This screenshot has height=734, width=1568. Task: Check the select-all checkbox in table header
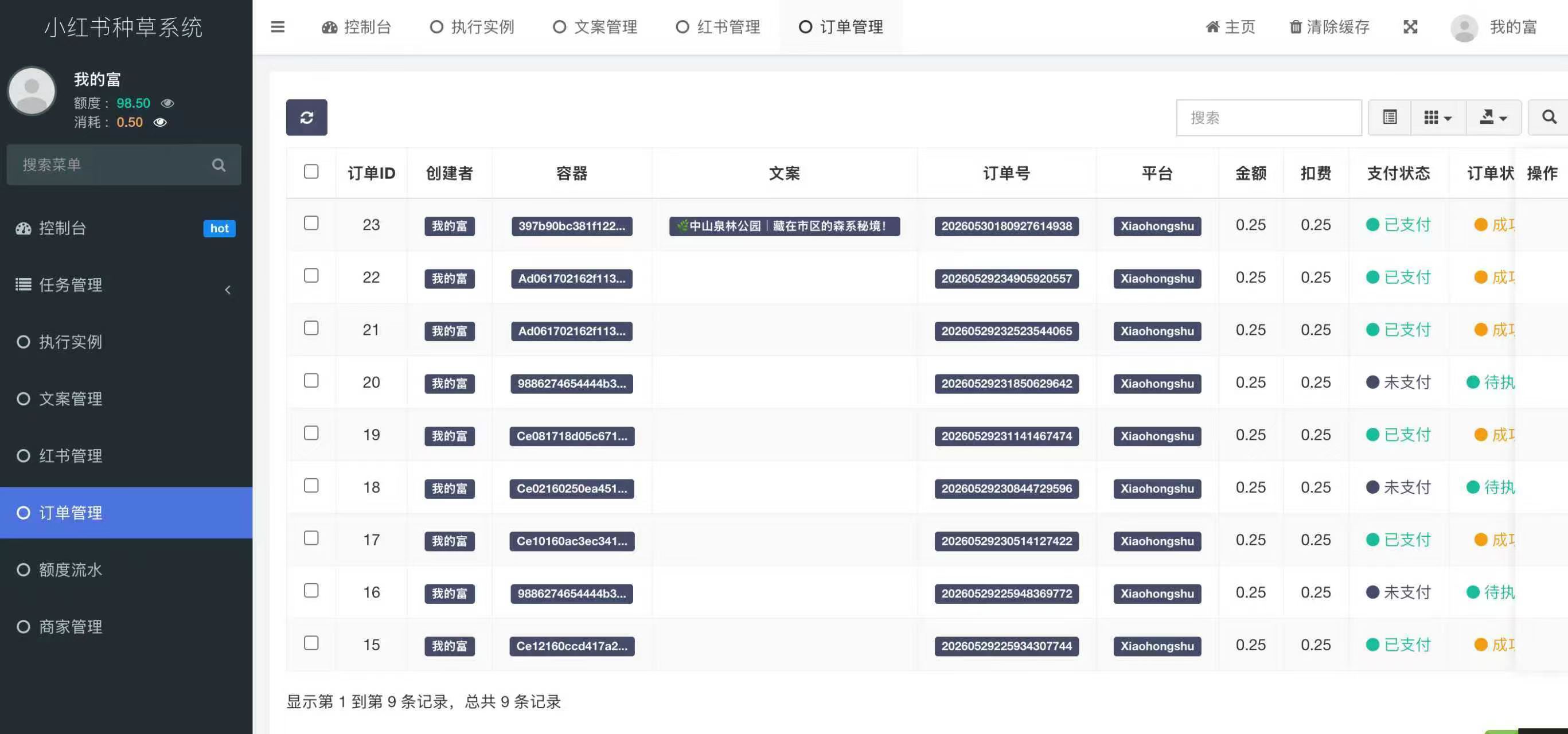(311, 171)
